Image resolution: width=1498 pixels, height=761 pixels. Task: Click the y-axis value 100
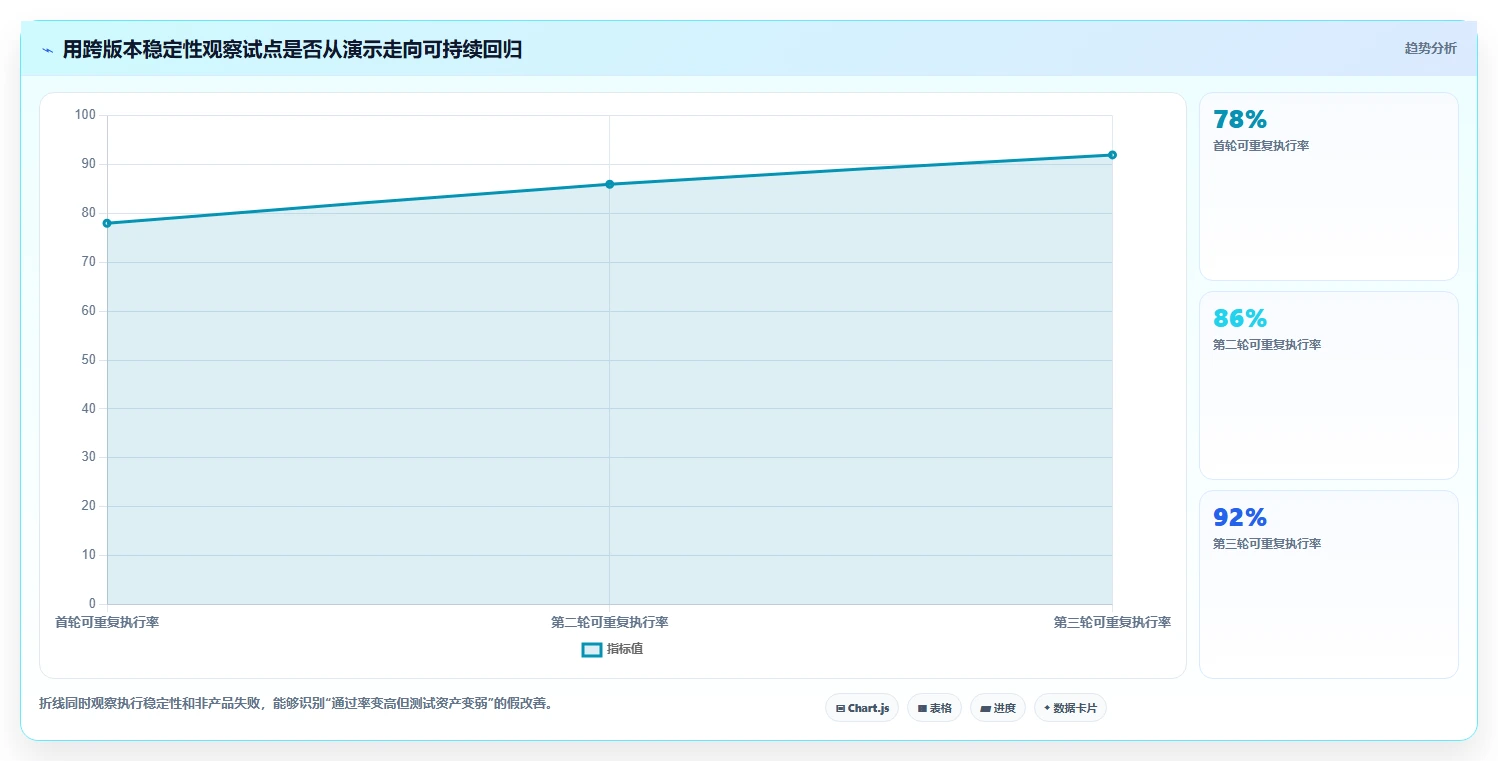coord(85,115)
